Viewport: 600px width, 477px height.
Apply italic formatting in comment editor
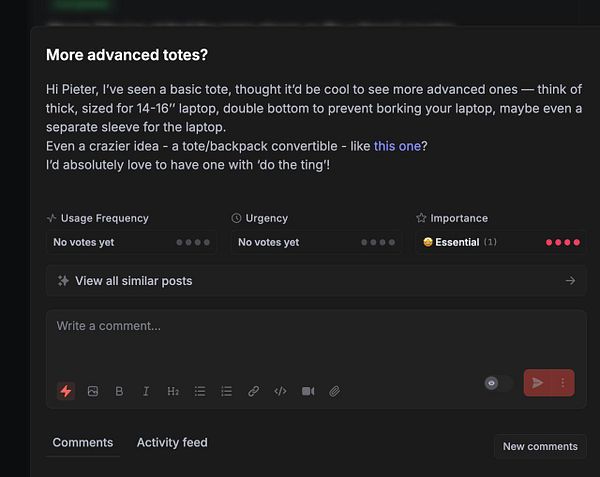[146, 391]
